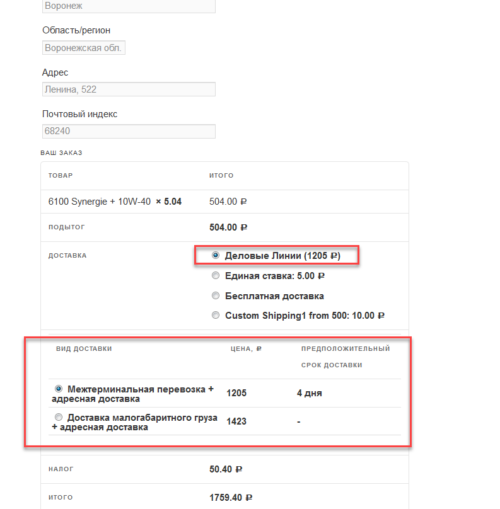This screenshot has width=500, height=509.
Task: Click the Область/регион field Воронежская обл.
Action: [x=84, y=48]
